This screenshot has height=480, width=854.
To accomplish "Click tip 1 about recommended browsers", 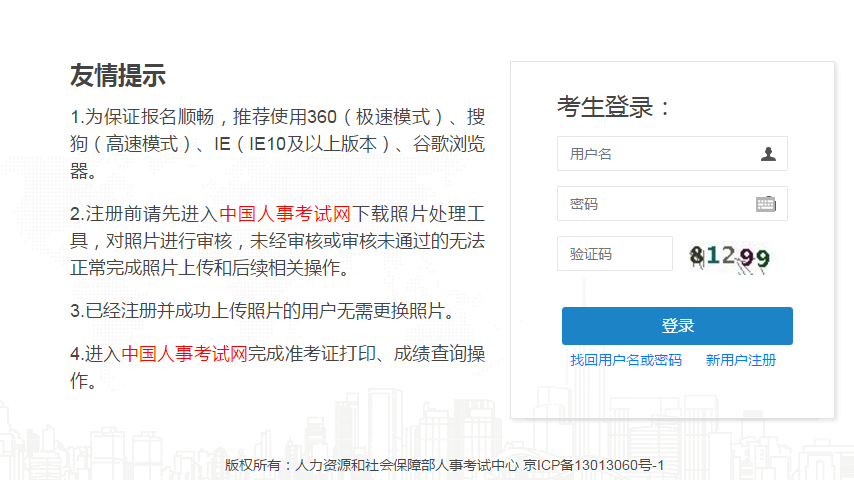I will click(x=277, y=144).
